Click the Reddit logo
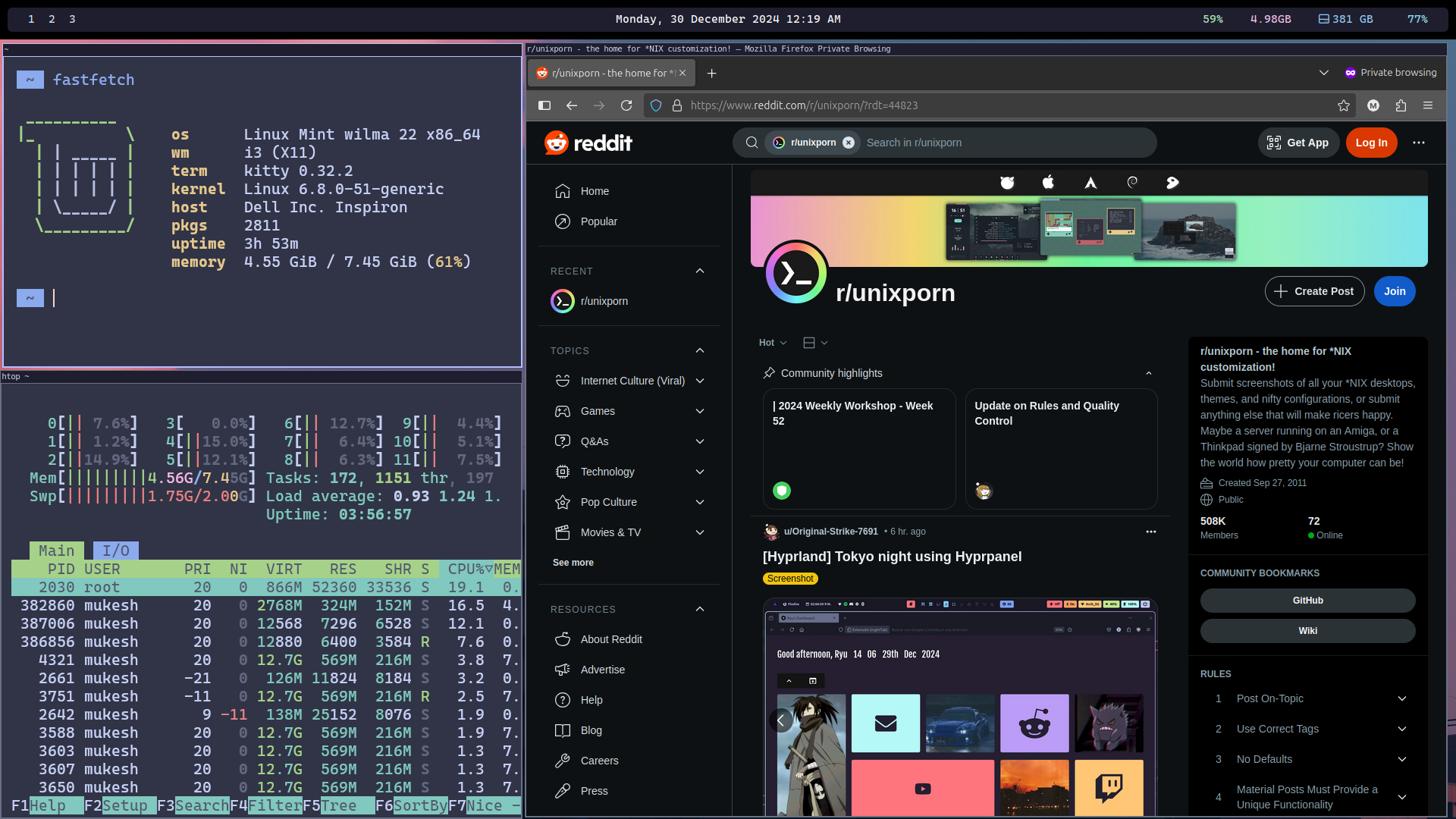Viewport: 1456px width, 819px height. coord(588,143)
